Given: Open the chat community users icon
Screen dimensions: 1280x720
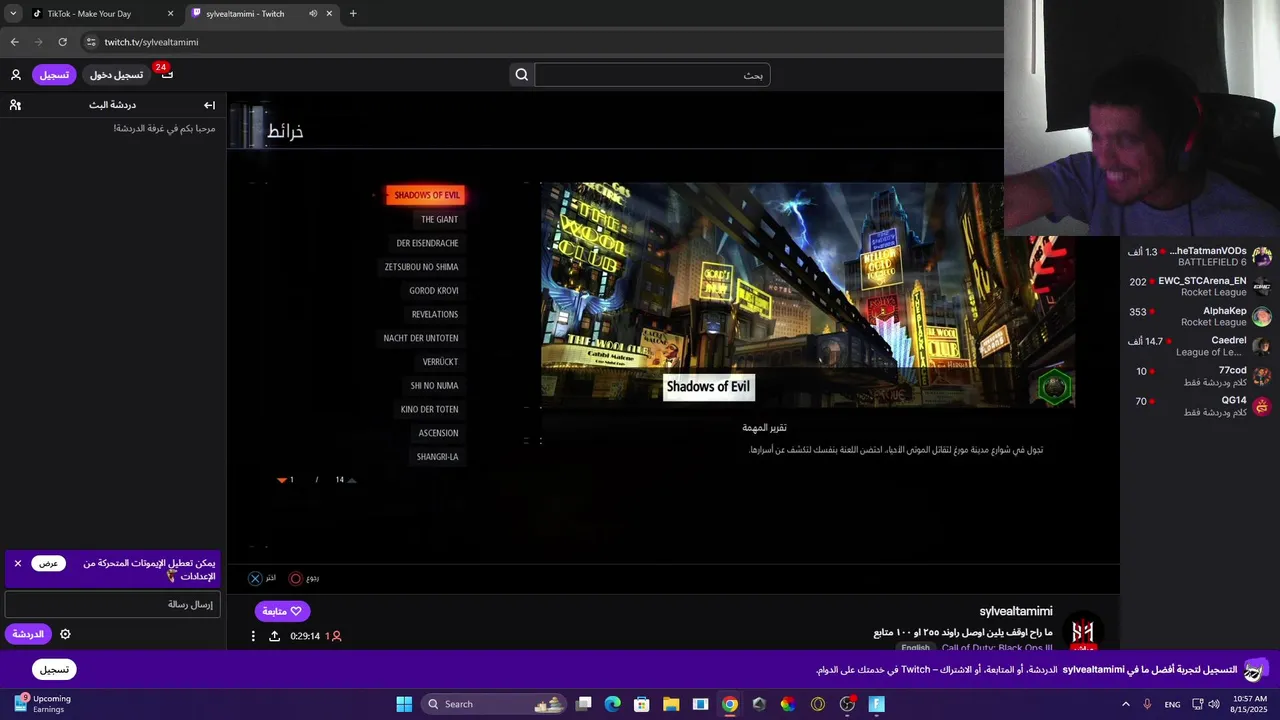Looking at the screenshot, I should point(15,105).
